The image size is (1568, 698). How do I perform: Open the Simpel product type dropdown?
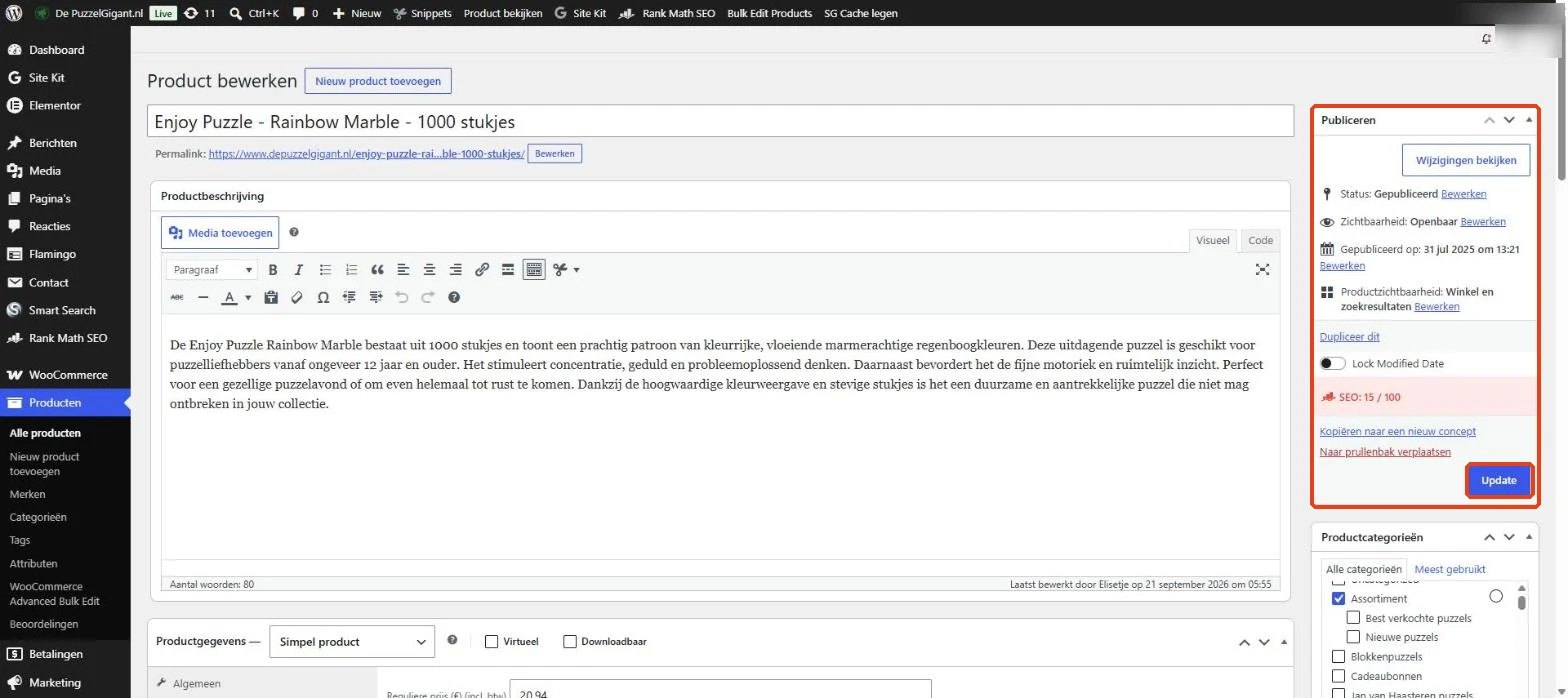coord(352,641)
